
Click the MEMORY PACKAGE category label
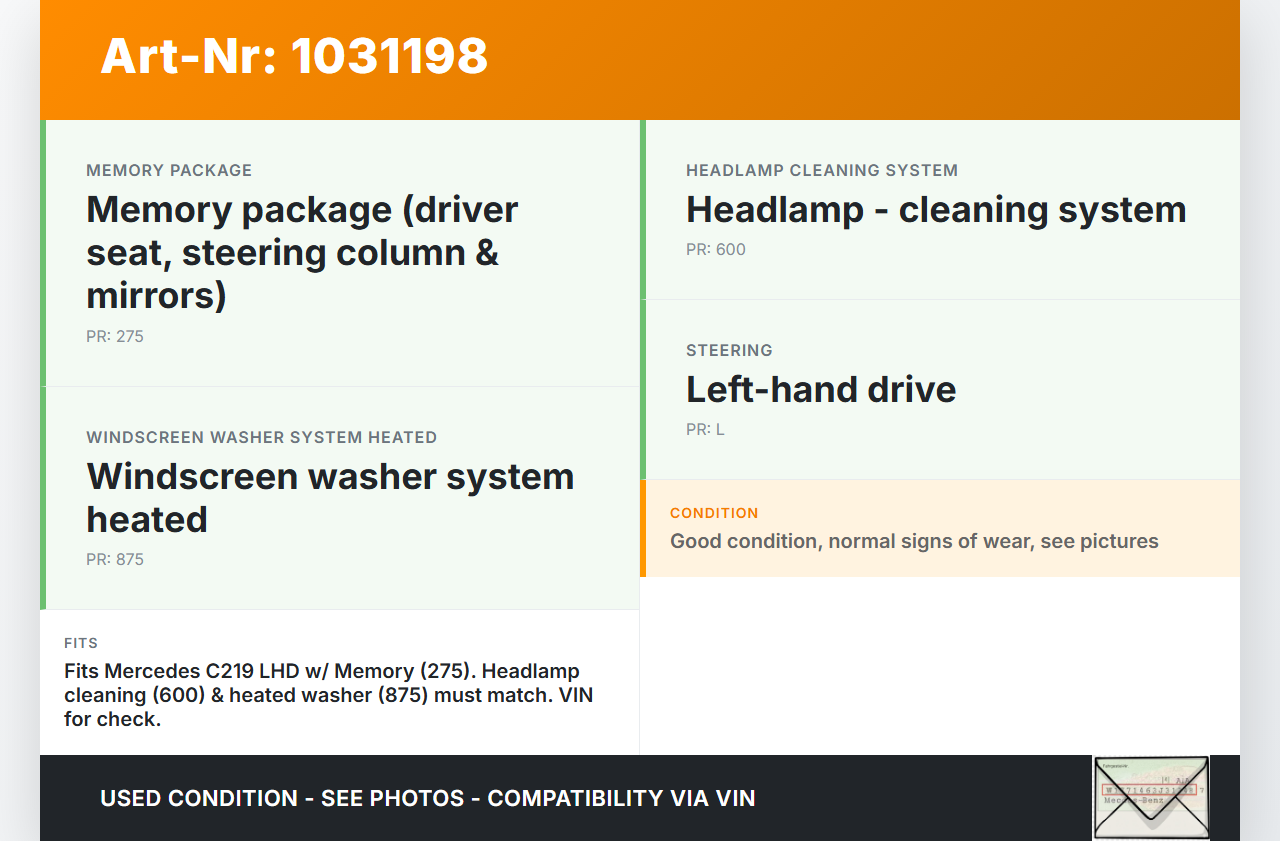(x=169, y=171)
